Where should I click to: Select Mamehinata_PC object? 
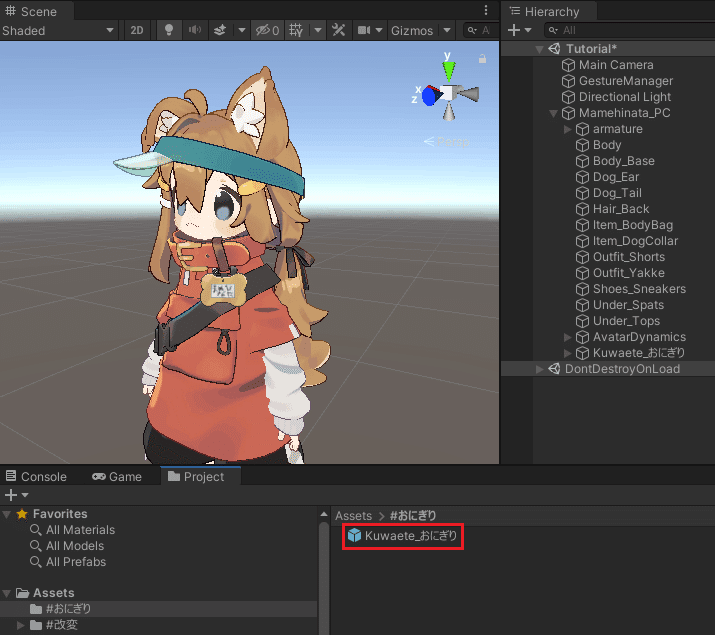(x=624, y=113)
